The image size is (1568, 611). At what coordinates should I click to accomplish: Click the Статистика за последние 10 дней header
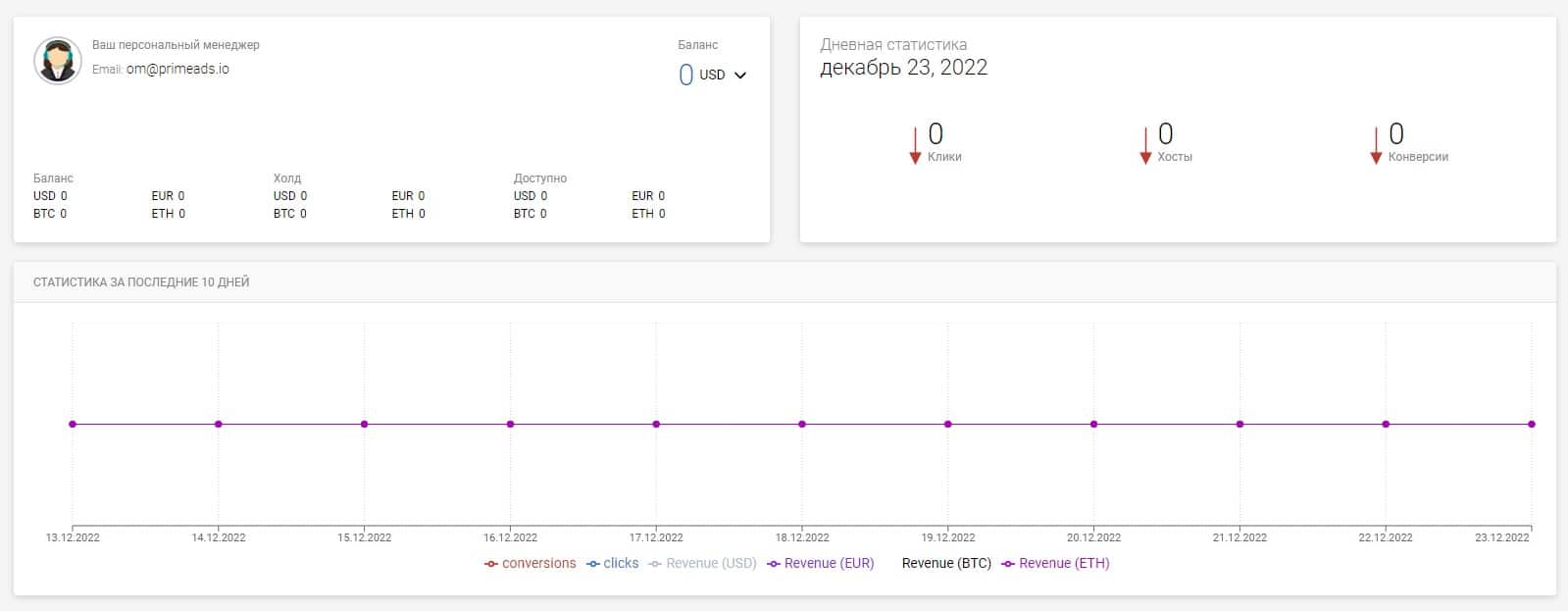click(x=141, y=282)
